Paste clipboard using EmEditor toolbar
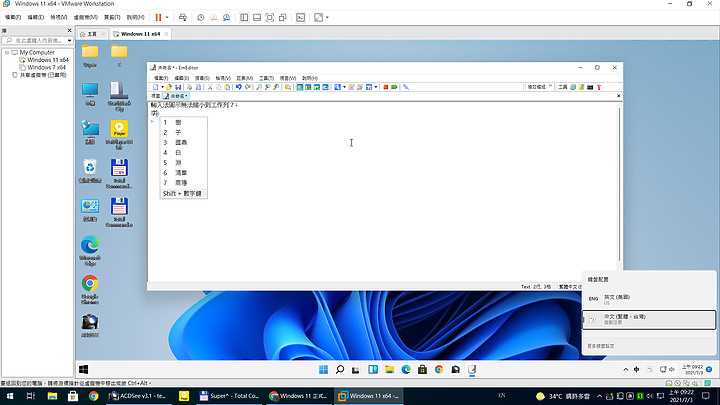 pyautogui.click(x=227, y=87)
